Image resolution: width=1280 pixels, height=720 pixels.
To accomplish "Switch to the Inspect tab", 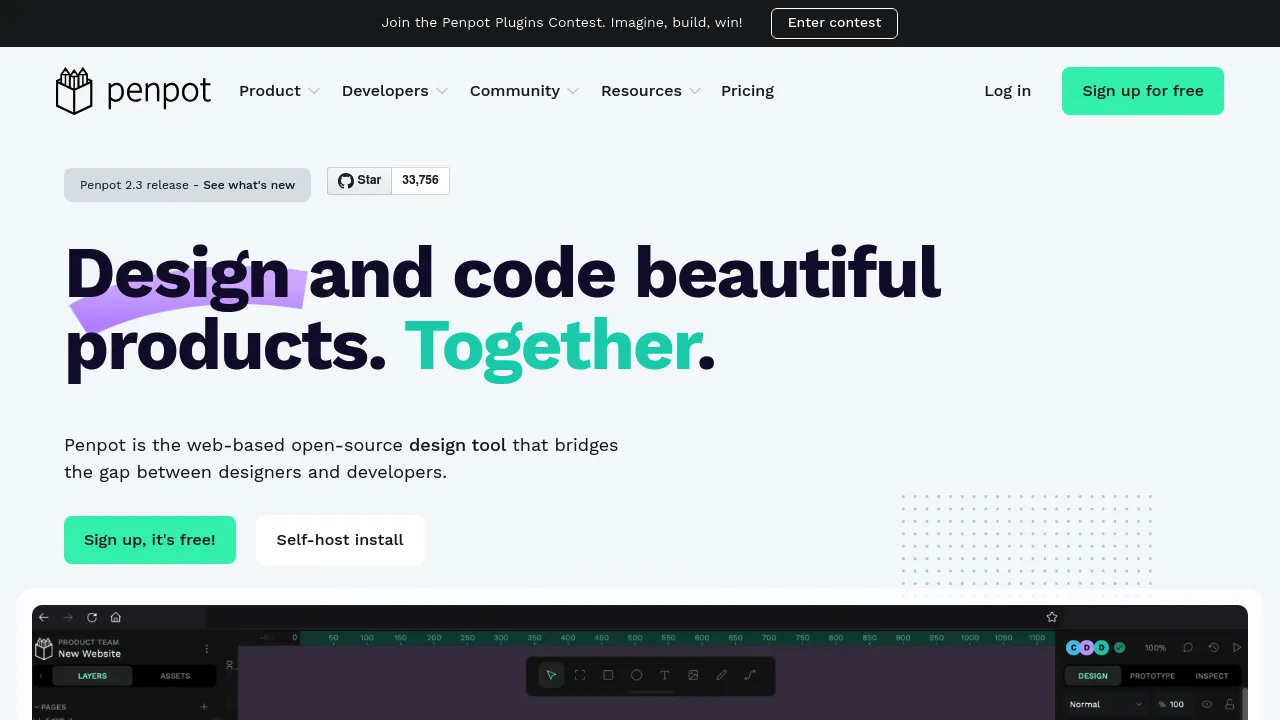I will coord(1211,676).
